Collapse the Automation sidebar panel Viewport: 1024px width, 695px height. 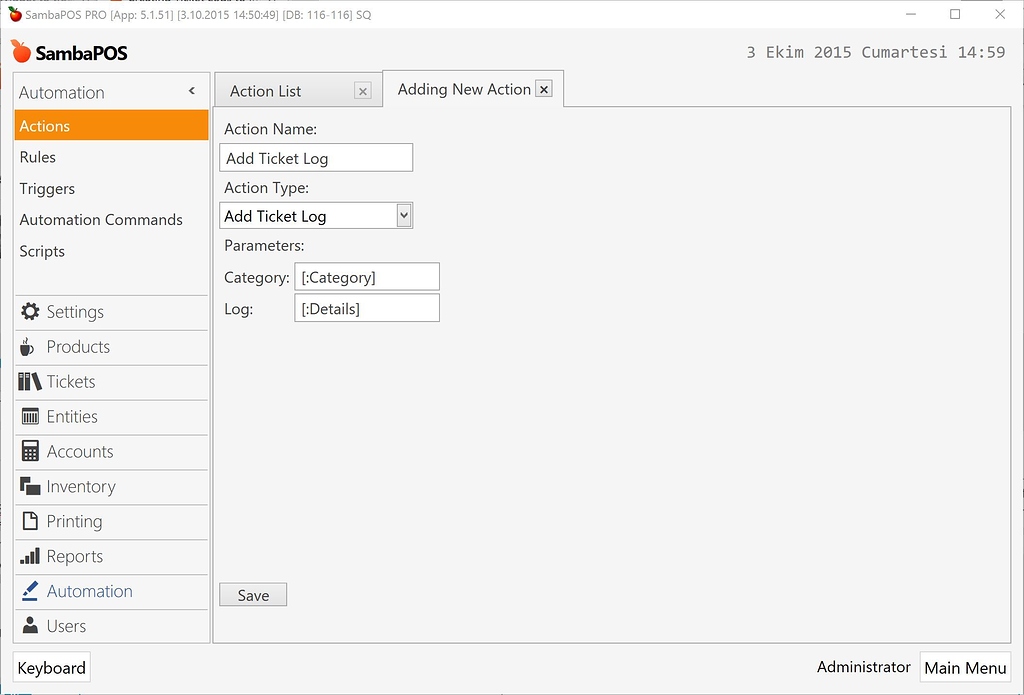191,90
